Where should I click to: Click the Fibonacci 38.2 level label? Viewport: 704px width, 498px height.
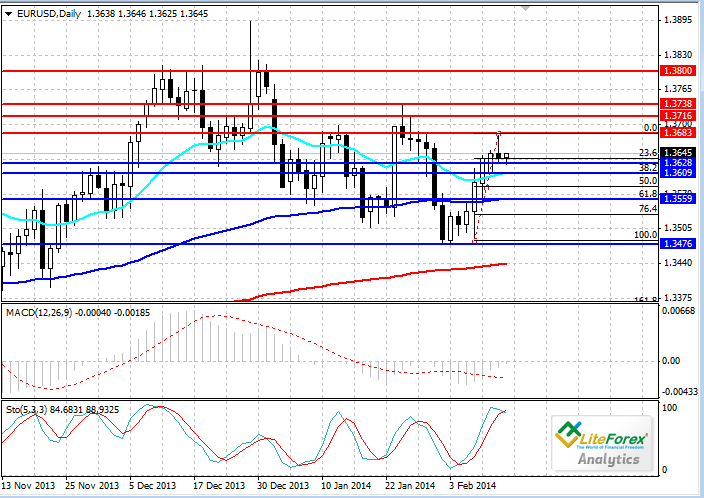click(x=648, y=168)
